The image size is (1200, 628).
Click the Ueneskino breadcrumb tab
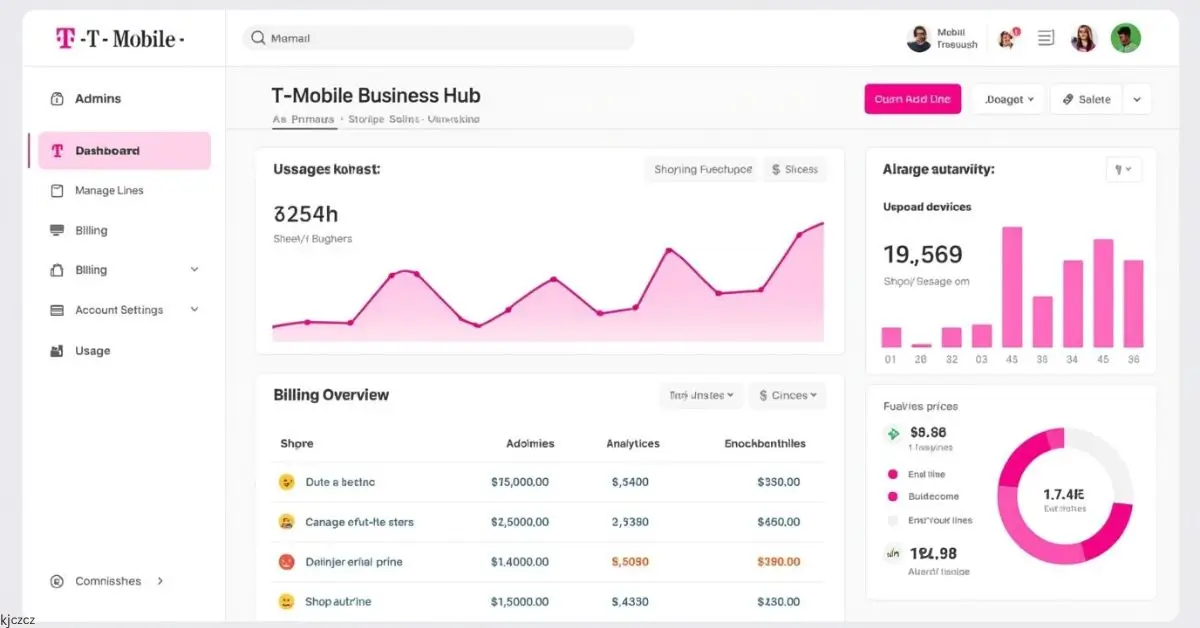coord(454,119)
